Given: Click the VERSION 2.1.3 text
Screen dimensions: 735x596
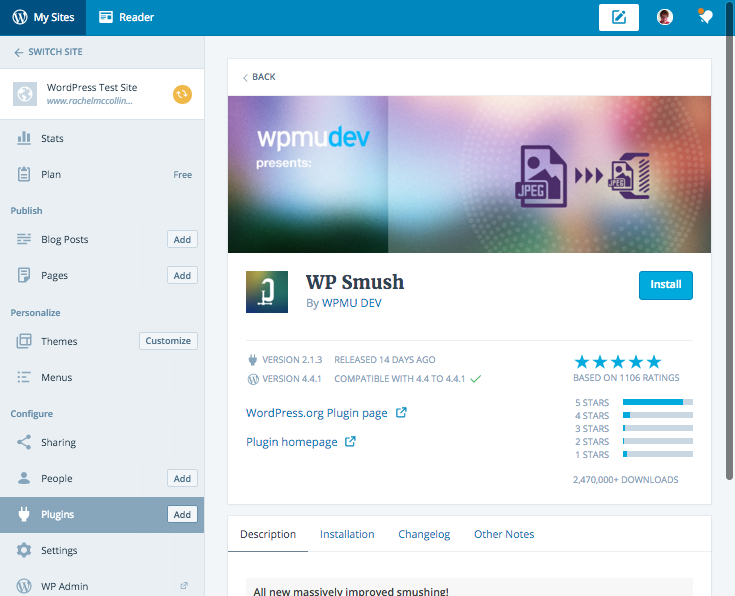Looking at the screenshot, I should 292,360.
